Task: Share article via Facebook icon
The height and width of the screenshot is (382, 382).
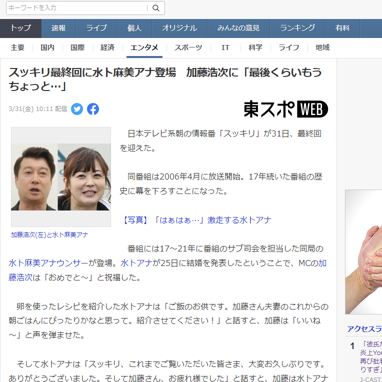Action: 93,109
